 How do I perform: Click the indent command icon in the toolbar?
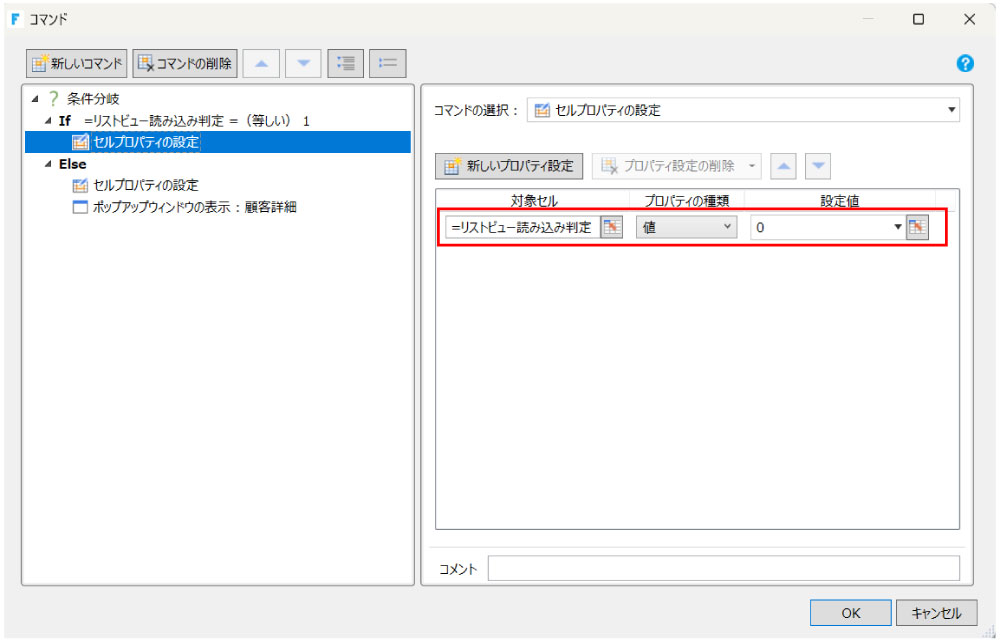click(345, 62)
